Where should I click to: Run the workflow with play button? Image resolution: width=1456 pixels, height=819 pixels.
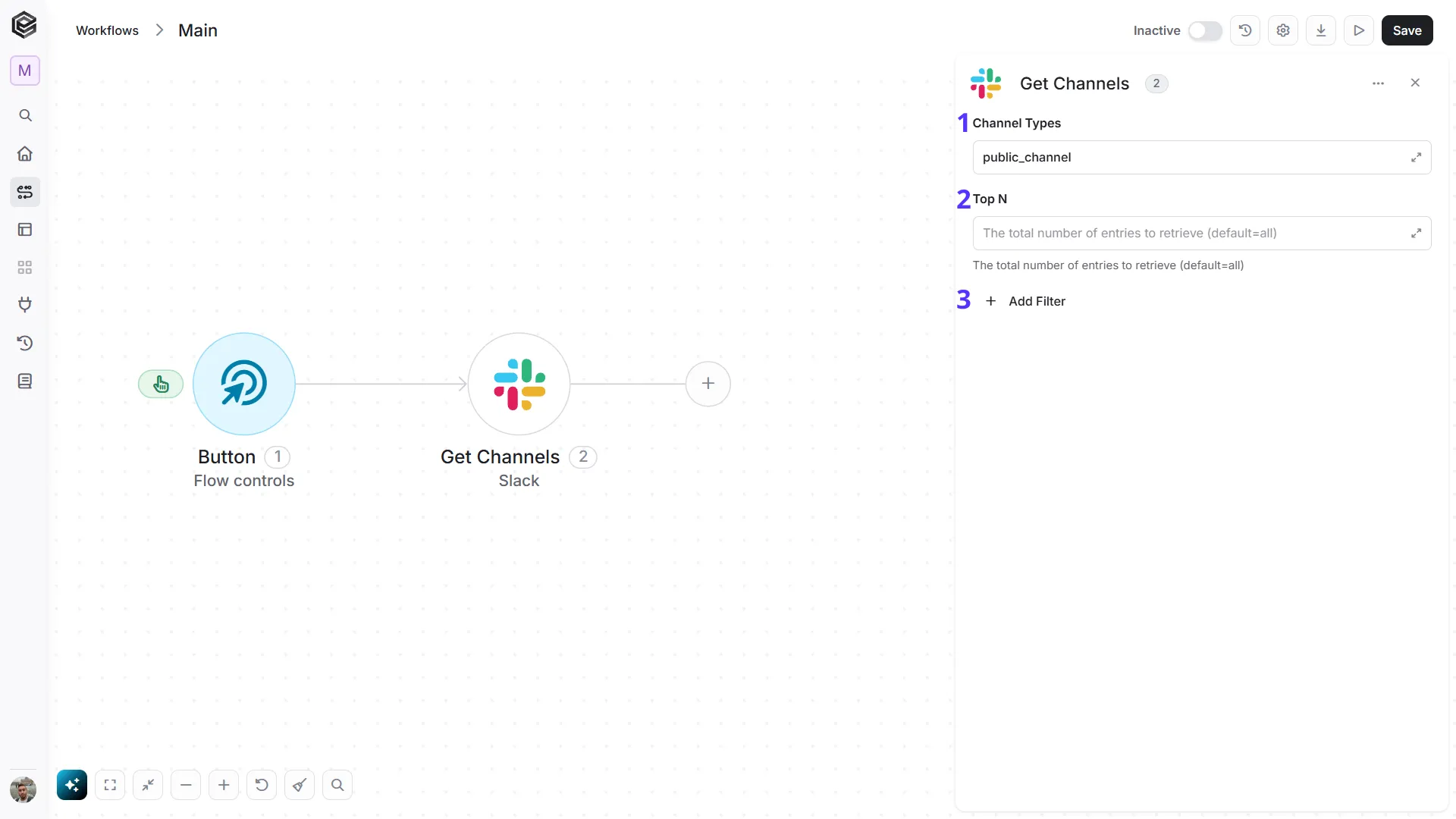click(x=1359, y=30)
